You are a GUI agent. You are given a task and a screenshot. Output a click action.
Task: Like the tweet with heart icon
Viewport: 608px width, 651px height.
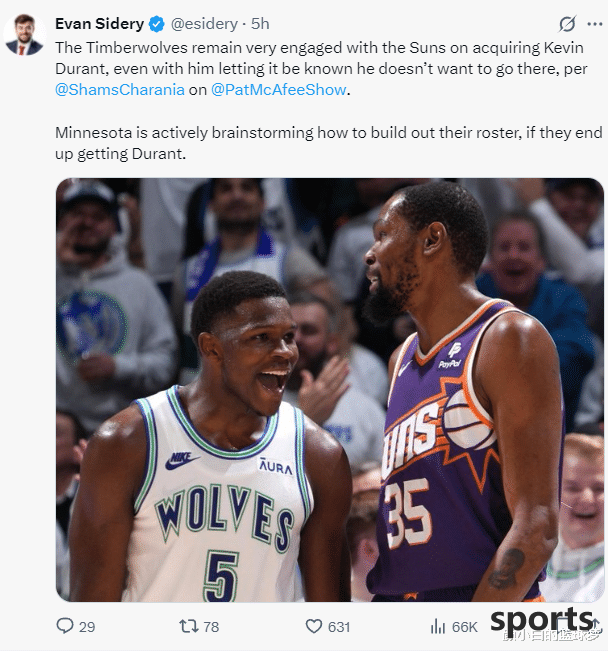(x=314, y=626)
